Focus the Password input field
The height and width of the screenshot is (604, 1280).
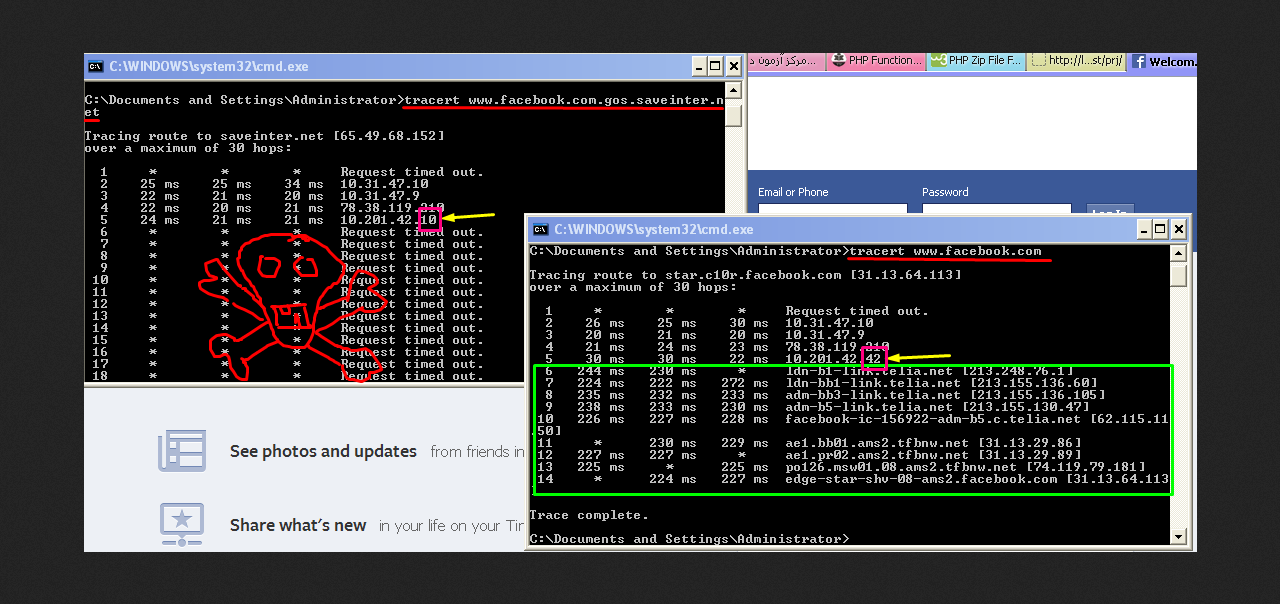[x=995, y=210]
